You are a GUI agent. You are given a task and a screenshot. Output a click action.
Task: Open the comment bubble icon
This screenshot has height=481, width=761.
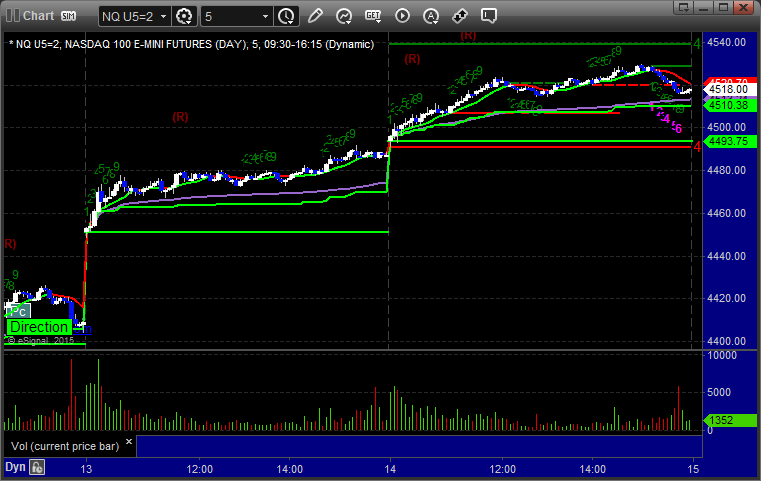(x=489, y=16)
